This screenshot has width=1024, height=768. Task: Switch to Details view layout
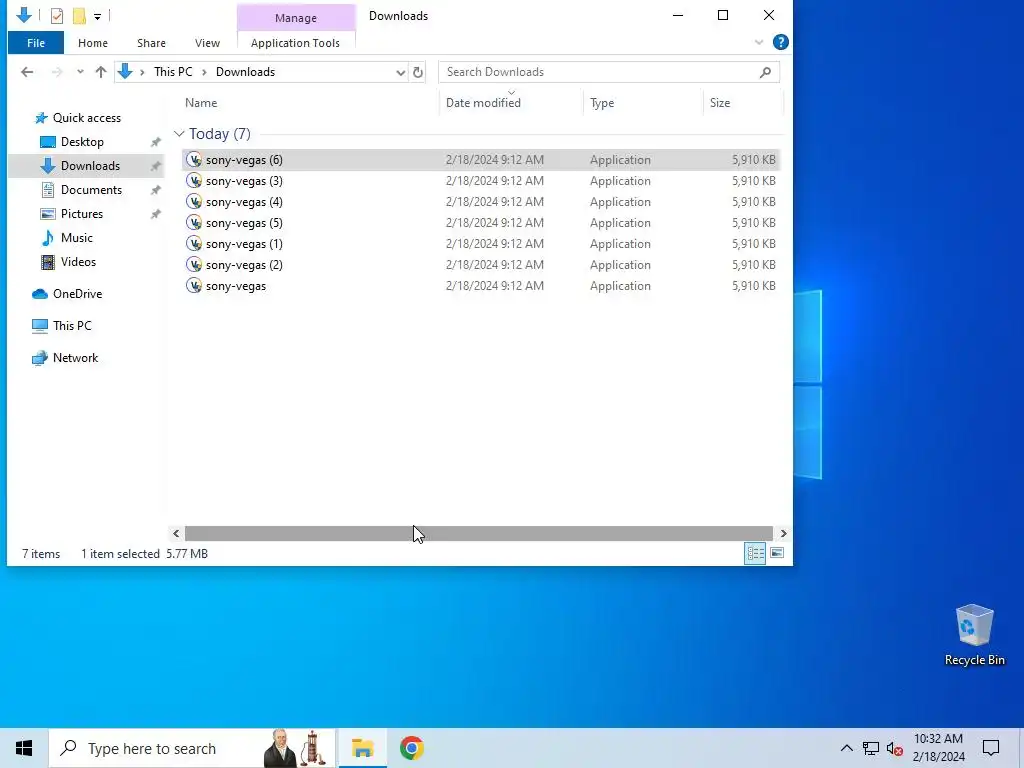coord(755,553)
